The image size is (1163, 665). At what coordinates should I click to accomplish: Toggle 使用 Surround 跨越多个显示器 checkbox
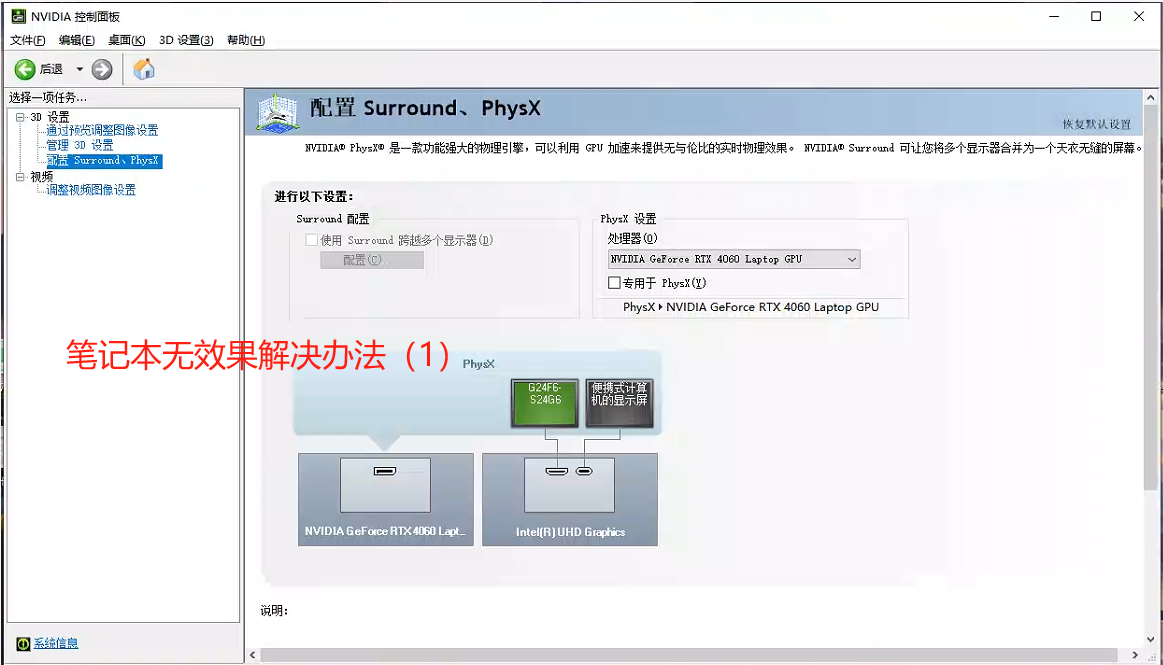[312, 240]
